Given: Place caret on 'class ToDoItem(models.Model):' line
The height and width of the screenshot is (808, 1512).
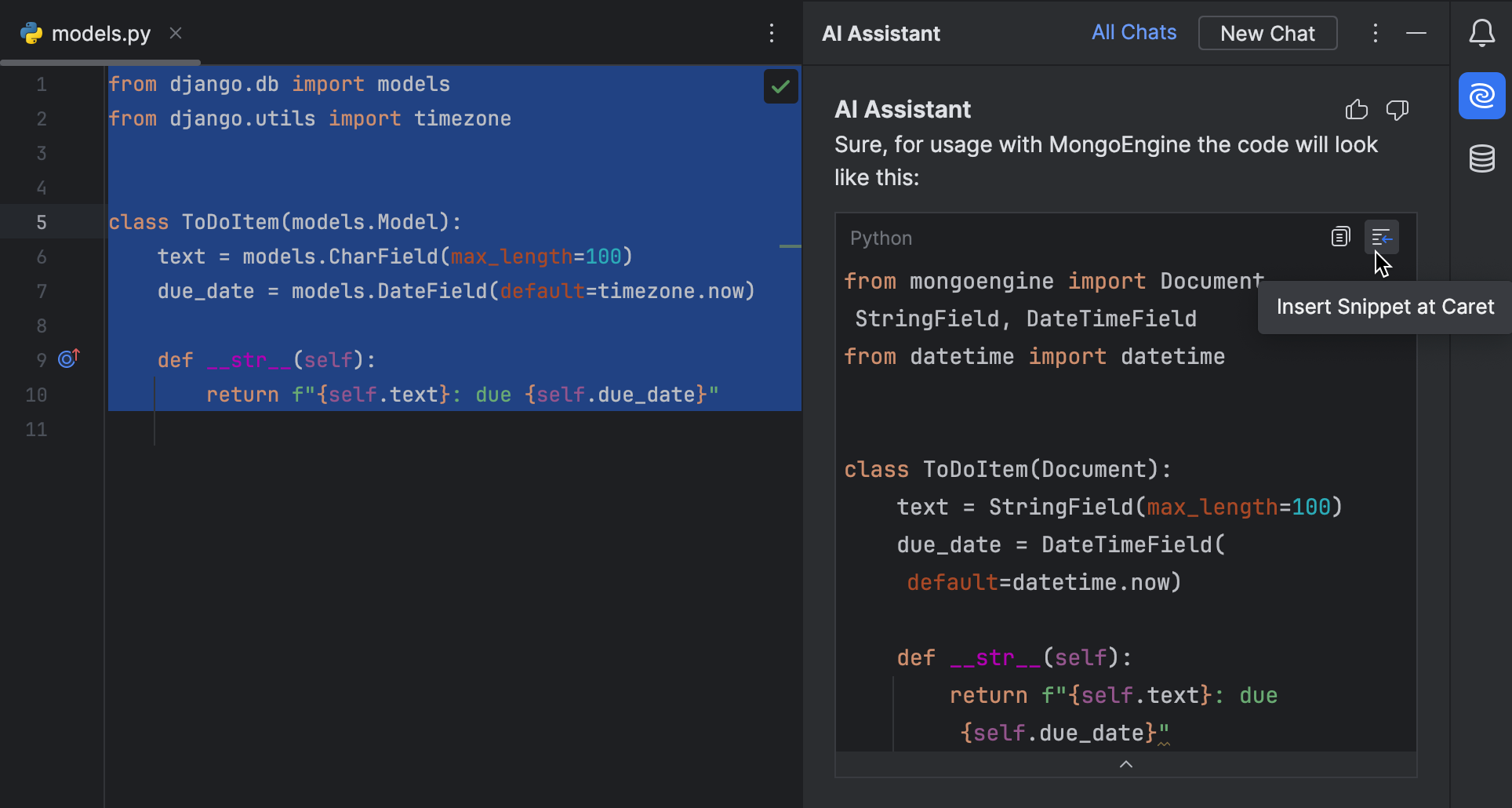Looking at the screenshot, I should pyautogui.click(x=285, y=222).
